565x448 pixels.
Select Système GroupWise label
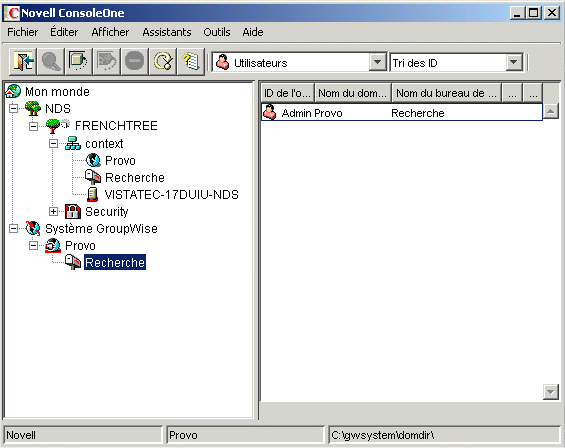coord(101,229)
